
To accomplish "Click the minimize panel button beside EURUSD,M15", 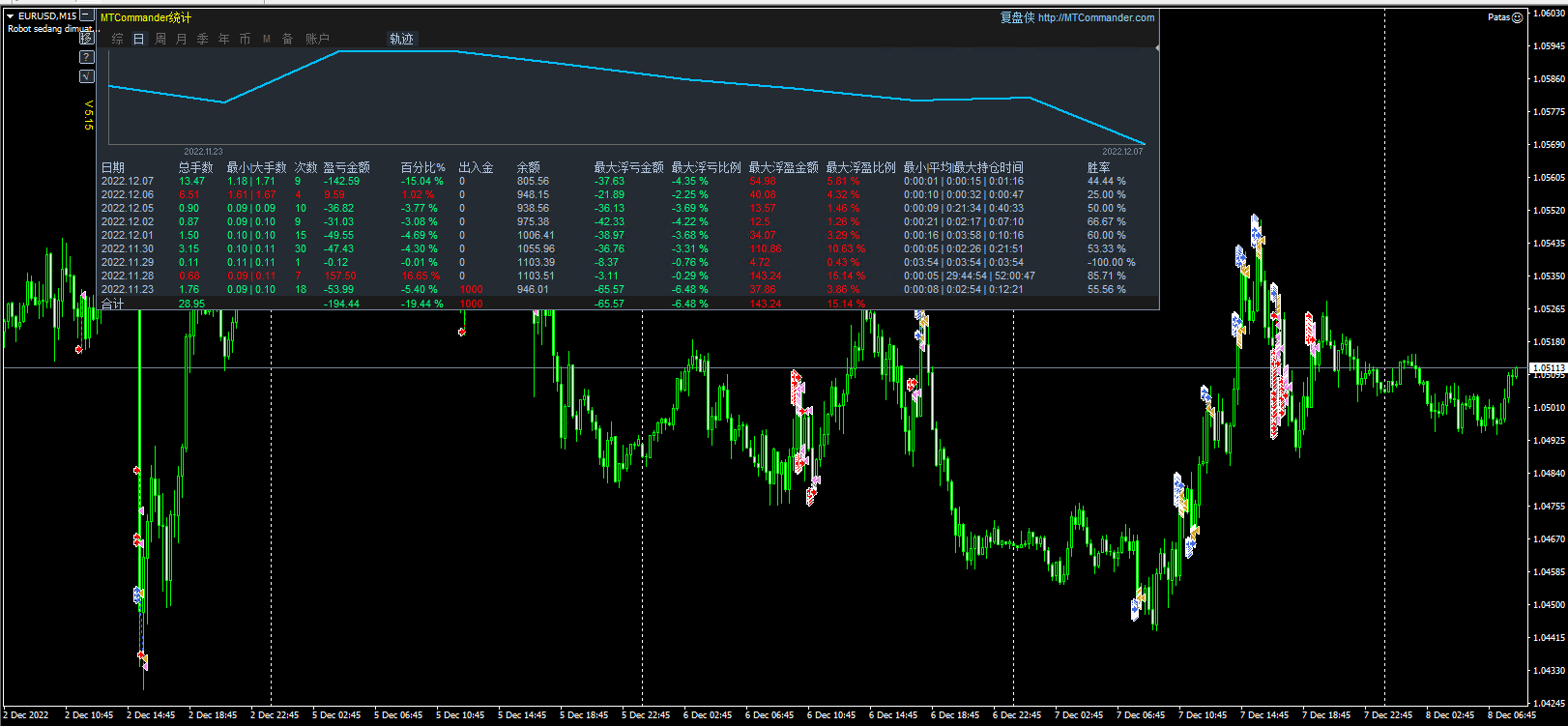I will click(x=87, y=16).
